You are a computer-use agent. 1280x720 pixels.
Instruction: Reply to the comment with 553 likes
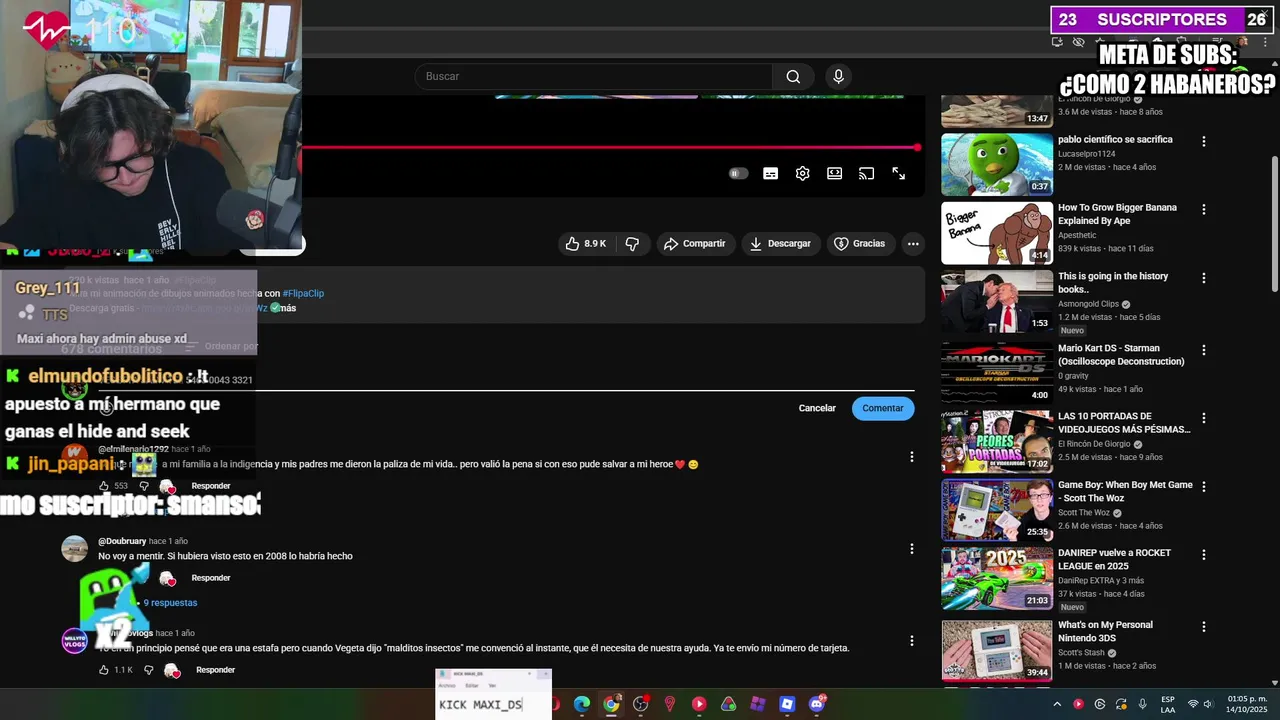[x=211, y=486]
